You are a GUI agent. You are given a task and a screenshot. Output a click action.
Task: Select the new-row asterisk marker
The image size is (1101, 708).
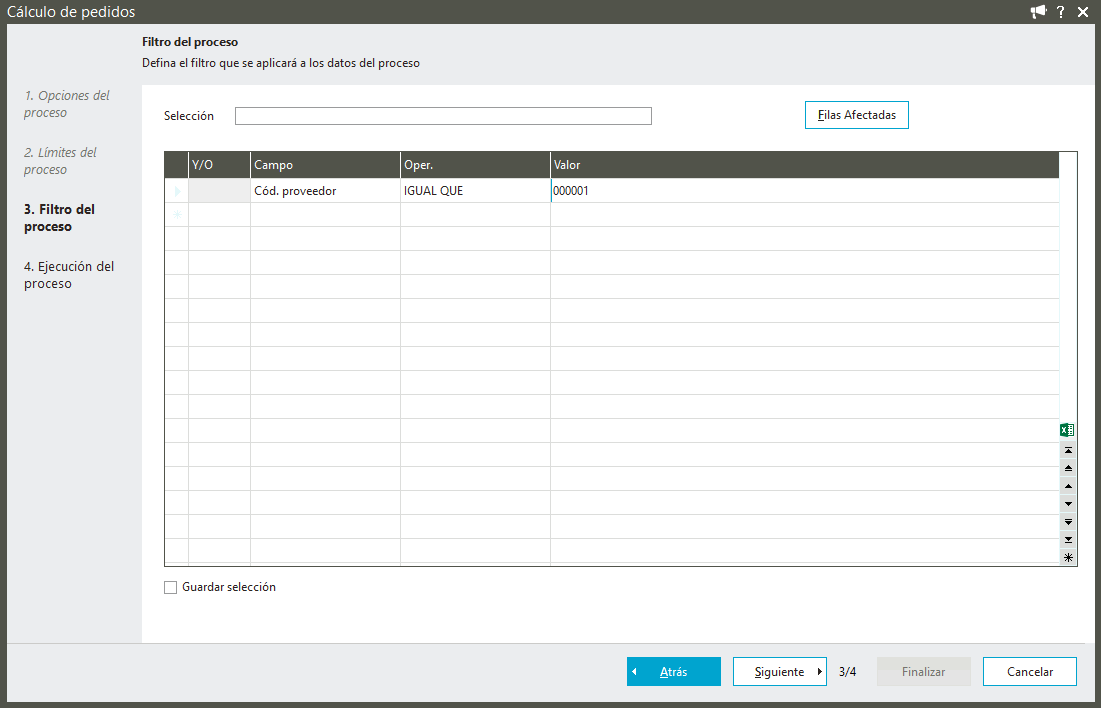pos(176,215)
